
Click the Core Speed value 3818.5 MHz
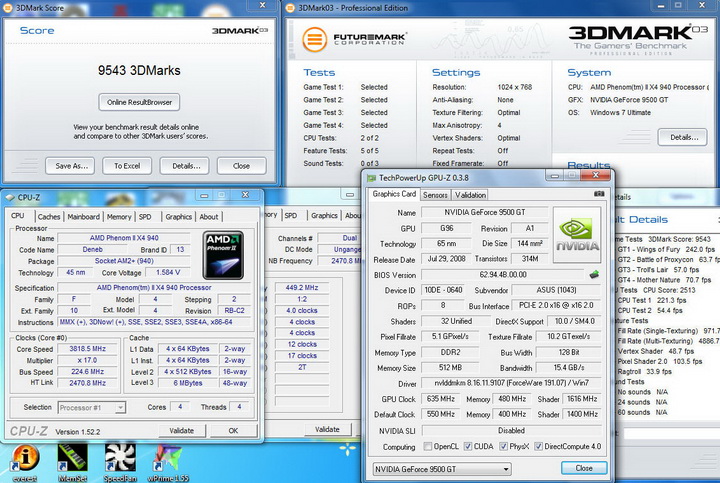(87, 349)
